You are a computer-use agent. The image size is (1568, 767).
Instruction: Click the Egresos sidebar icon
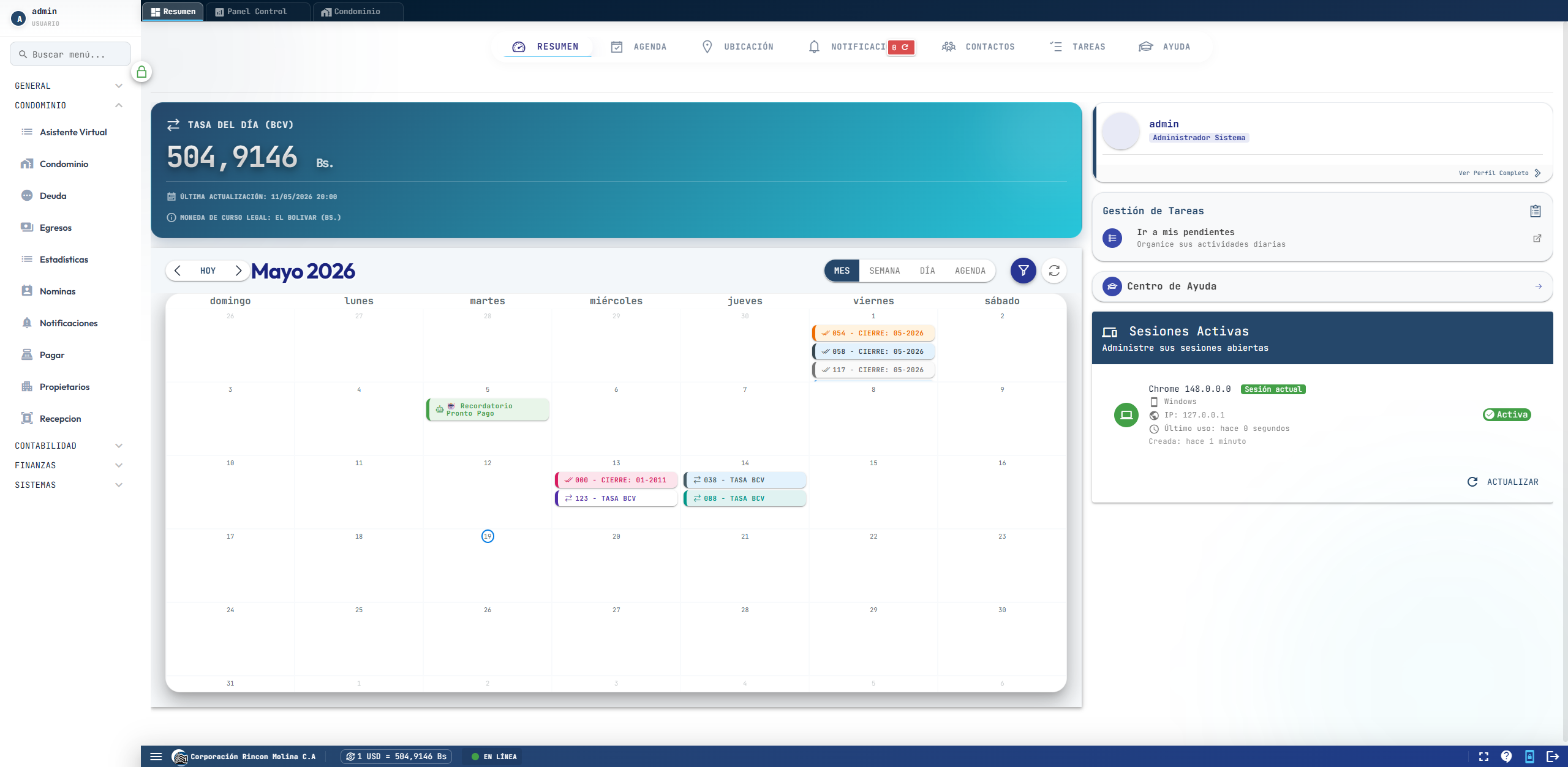click(x=27, y=227)
